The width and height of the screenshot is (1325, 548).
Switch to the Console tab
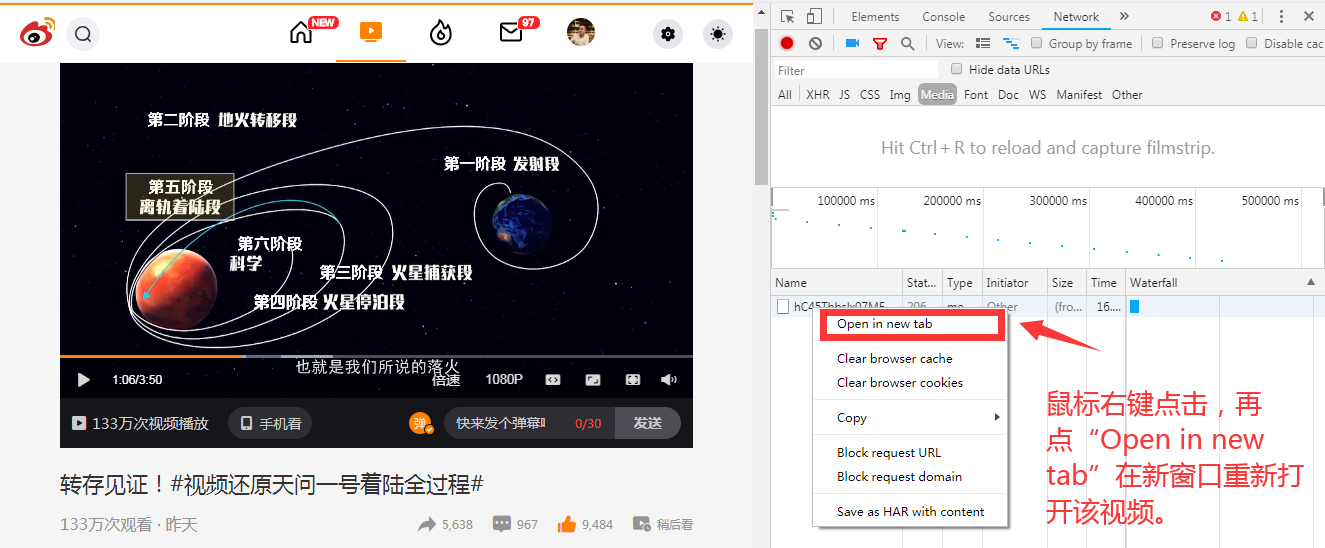click(x=944, y=17)
